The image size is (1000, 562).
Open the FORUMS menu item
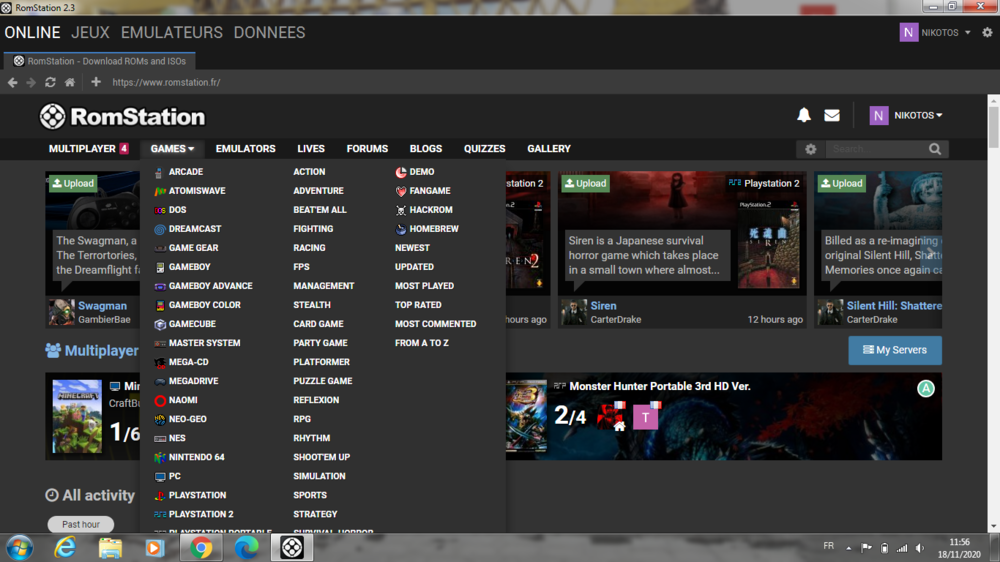(x=367, y=149)
